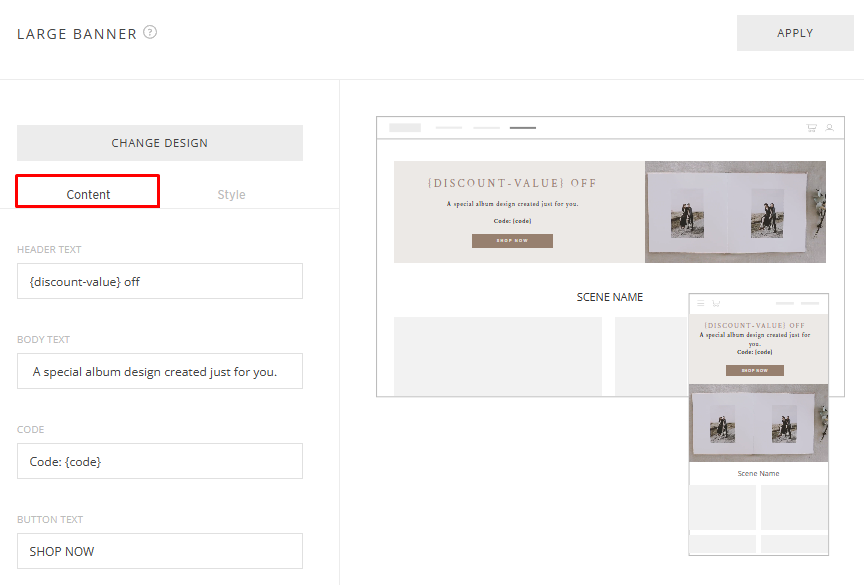Click the shopping cart icon in desktop preview

811,128
